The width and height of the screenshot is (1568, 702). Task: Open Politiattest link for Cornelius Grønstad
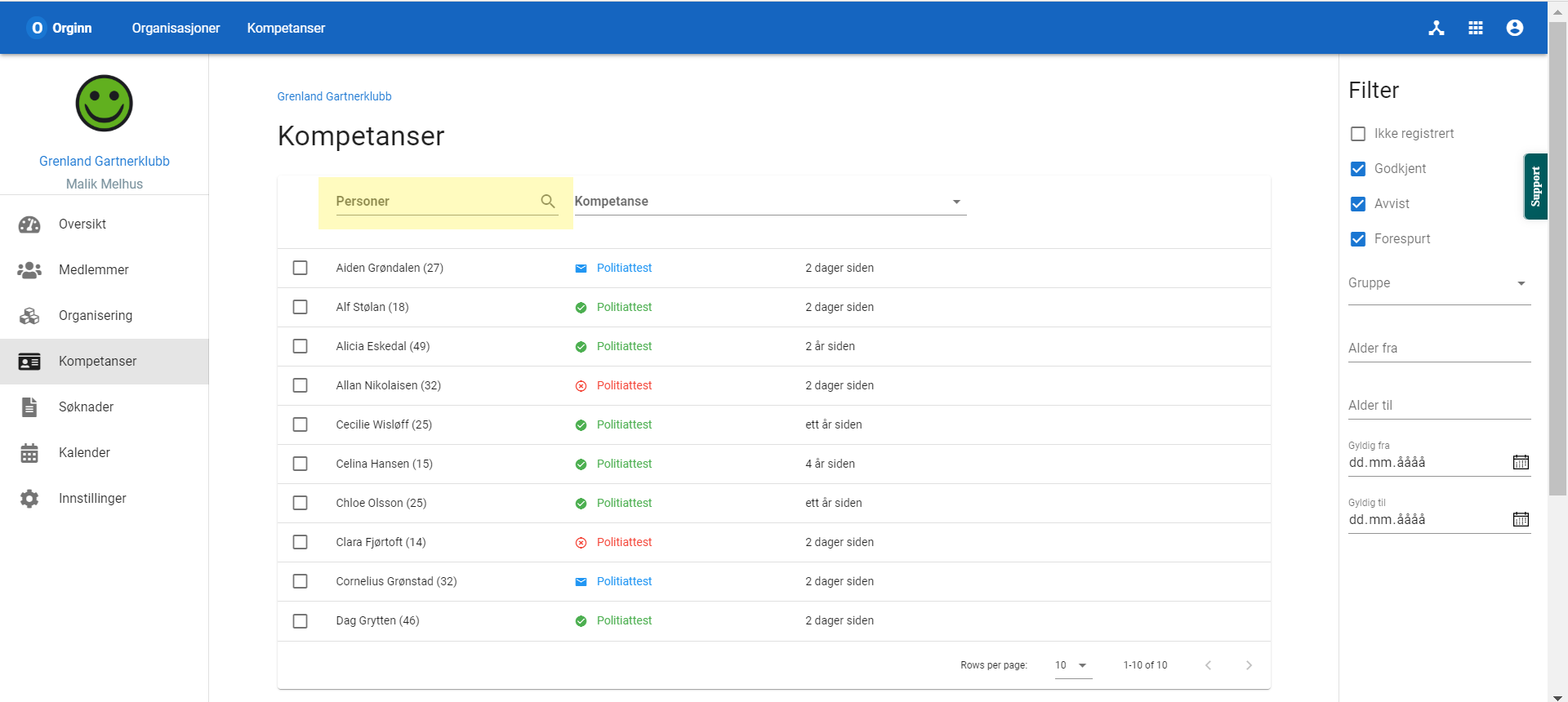click(x=624, y=581)
